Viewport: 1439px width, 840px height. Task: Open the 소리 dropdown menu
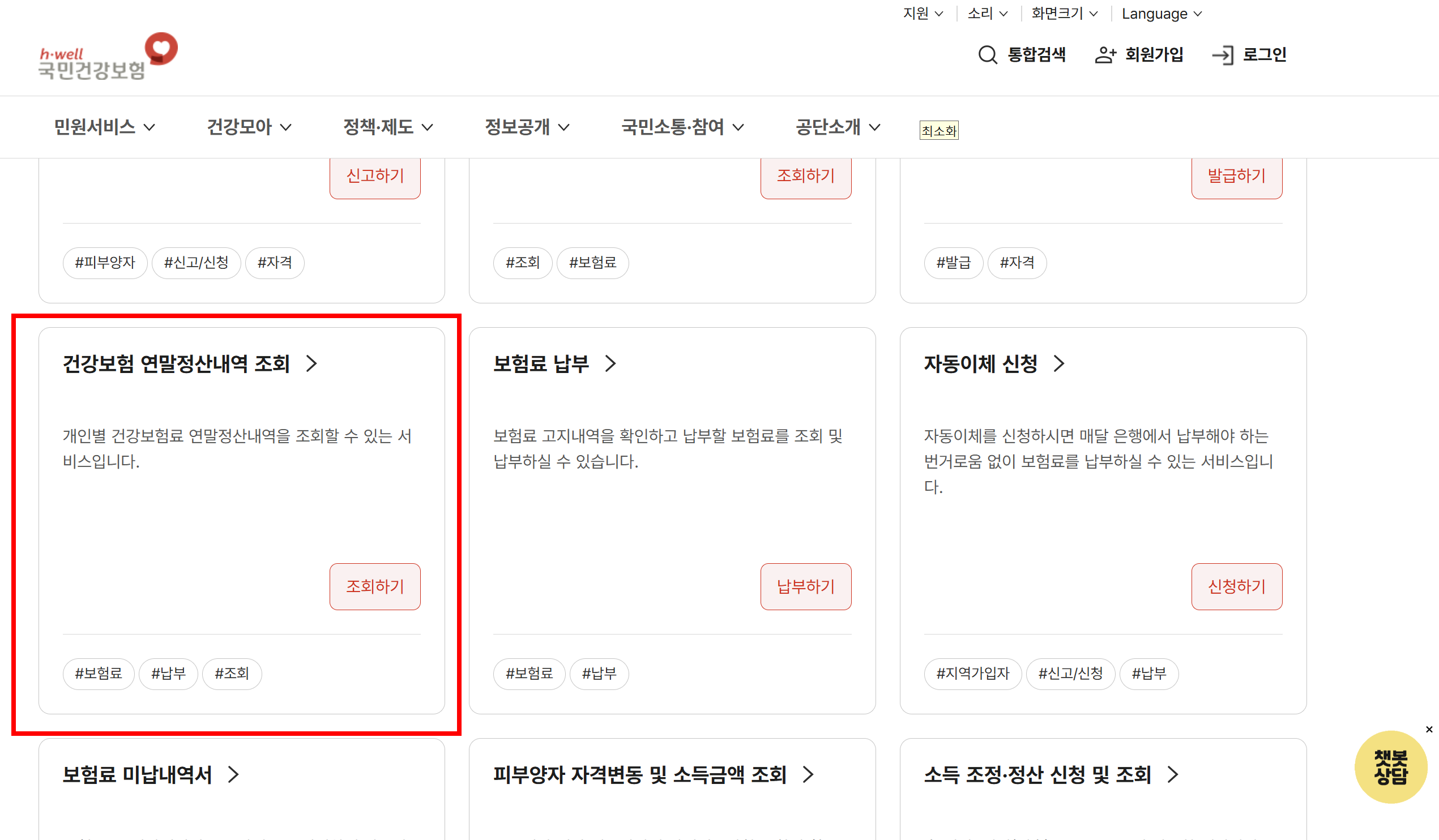987,14
